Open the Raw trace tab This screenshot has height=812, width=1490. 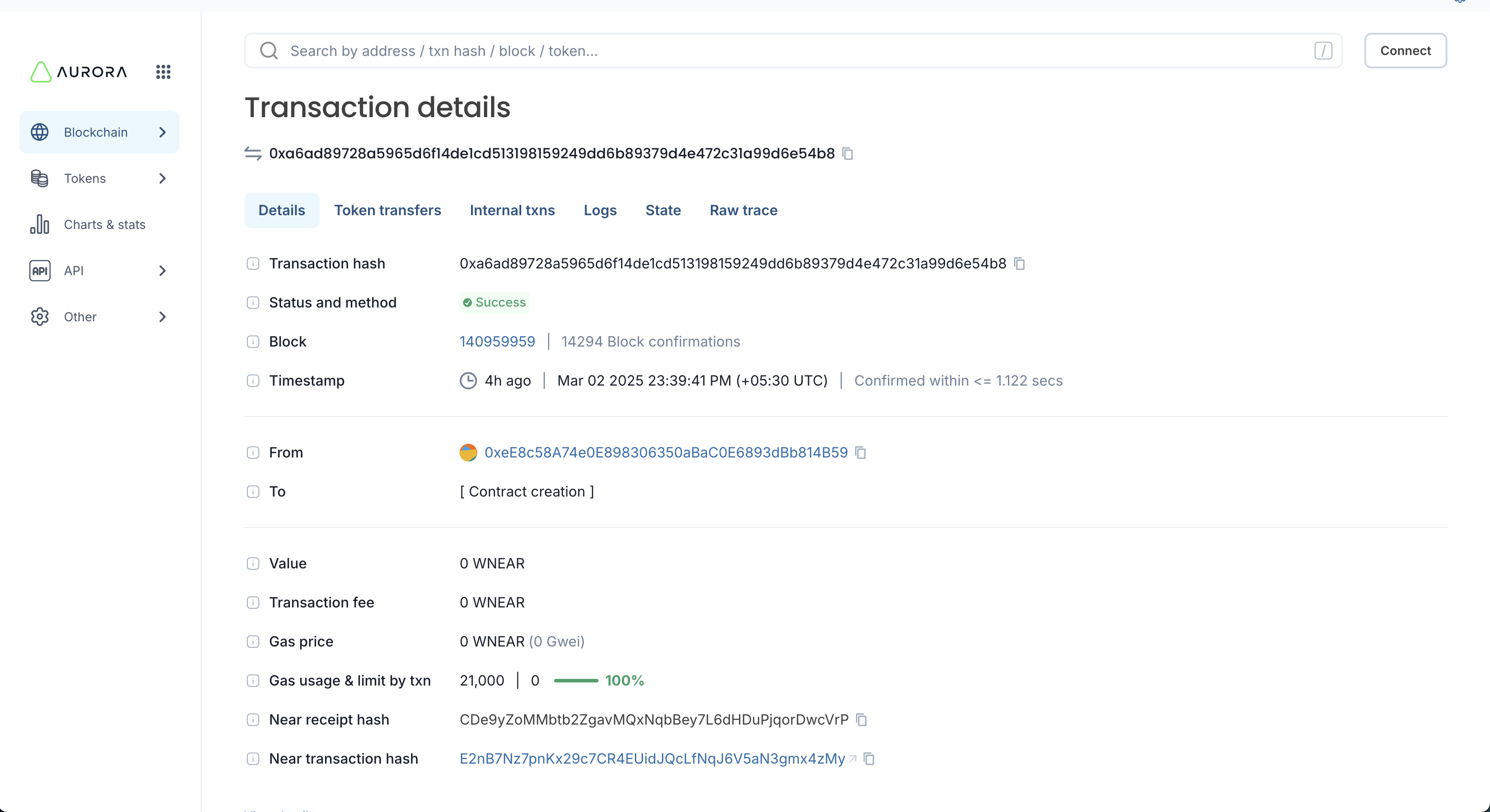(743, 210)
